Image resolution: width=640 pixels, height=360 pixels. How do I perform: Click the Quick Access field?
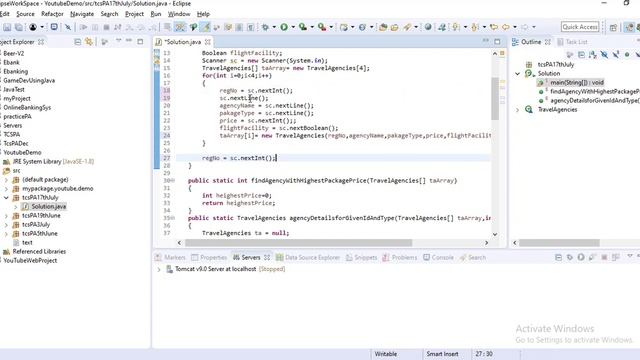click(580, 27)
